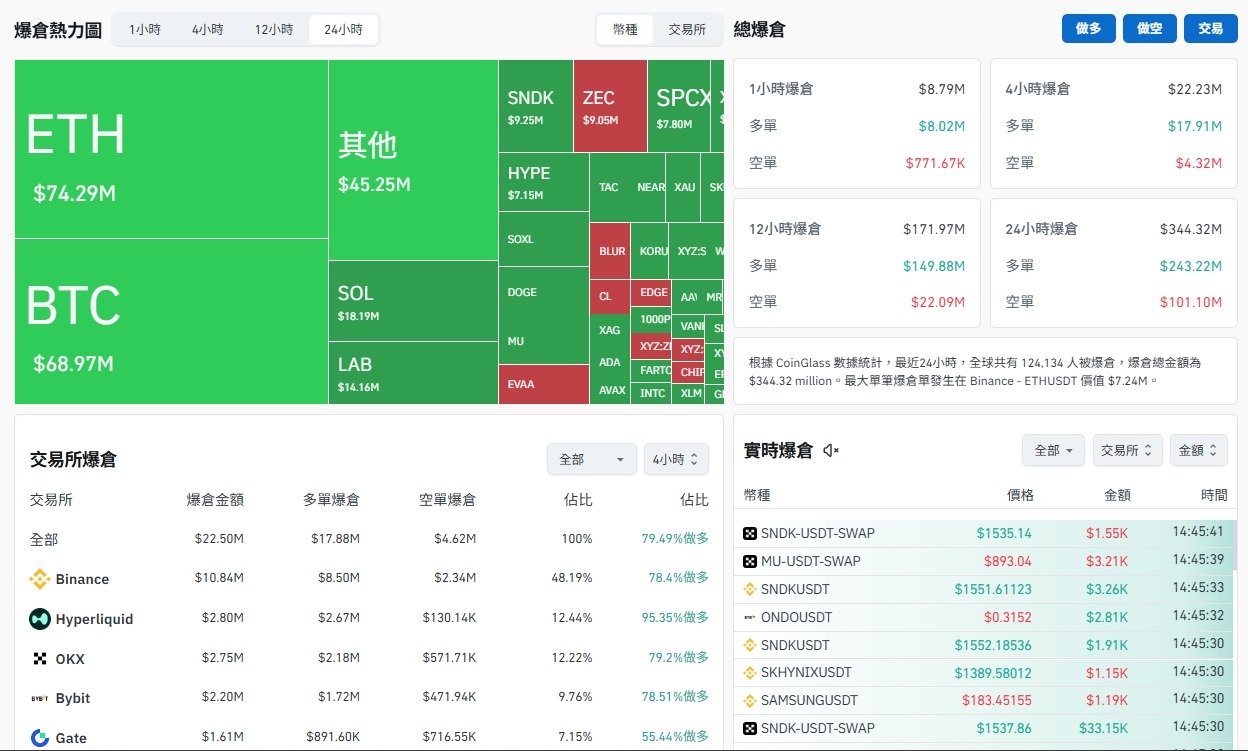This screenshot has width=1248, height=751.
Task: Click Binance icon beside SNDKUSDT $1552.18536 row
Action: [x=750, y=645]
